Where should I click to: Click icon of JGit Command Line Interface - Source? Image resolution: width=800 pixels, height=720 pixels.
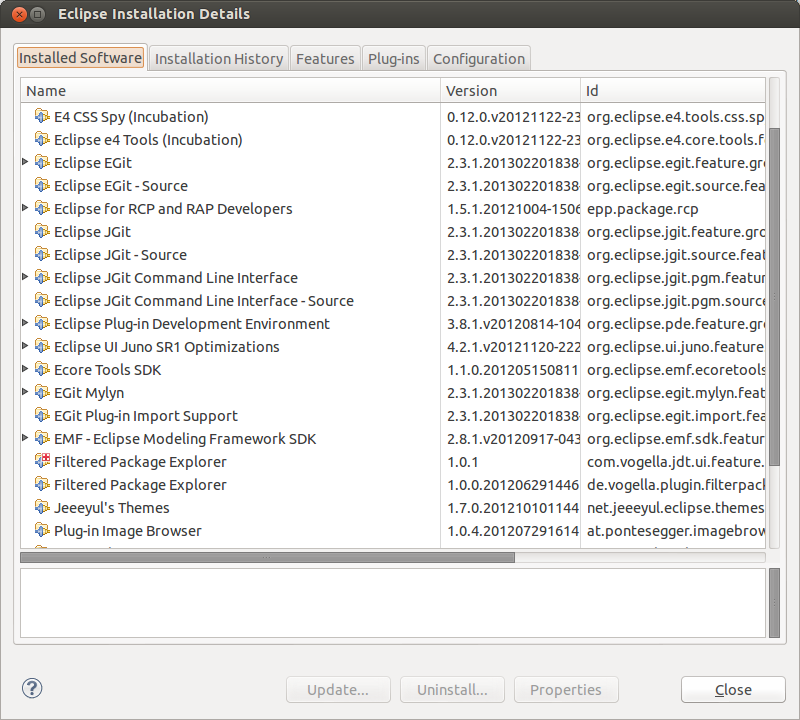coord(42,300)
